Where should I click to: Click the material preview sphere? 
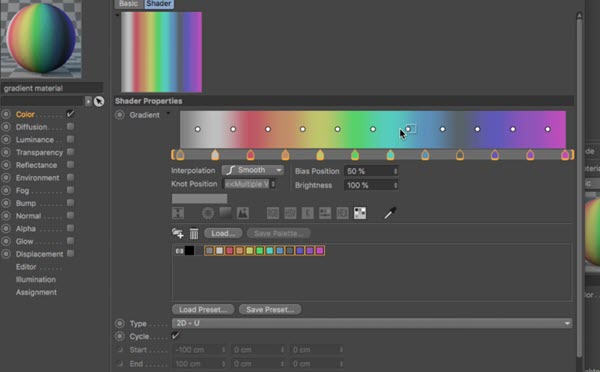(41, 38)
